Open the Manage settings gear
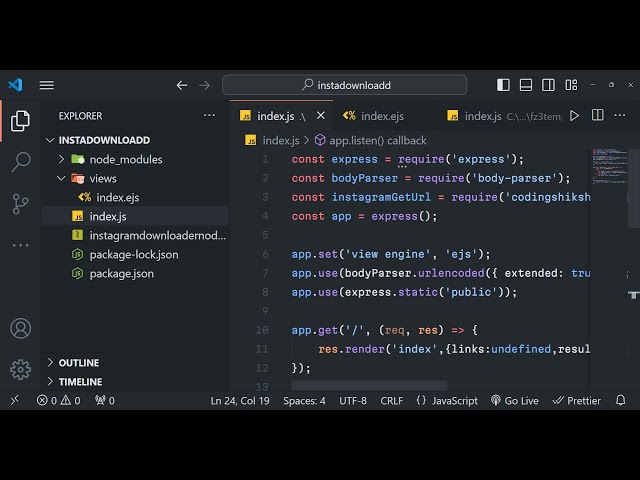The height and width of the screenshot is (480, 640). (20, 369)
